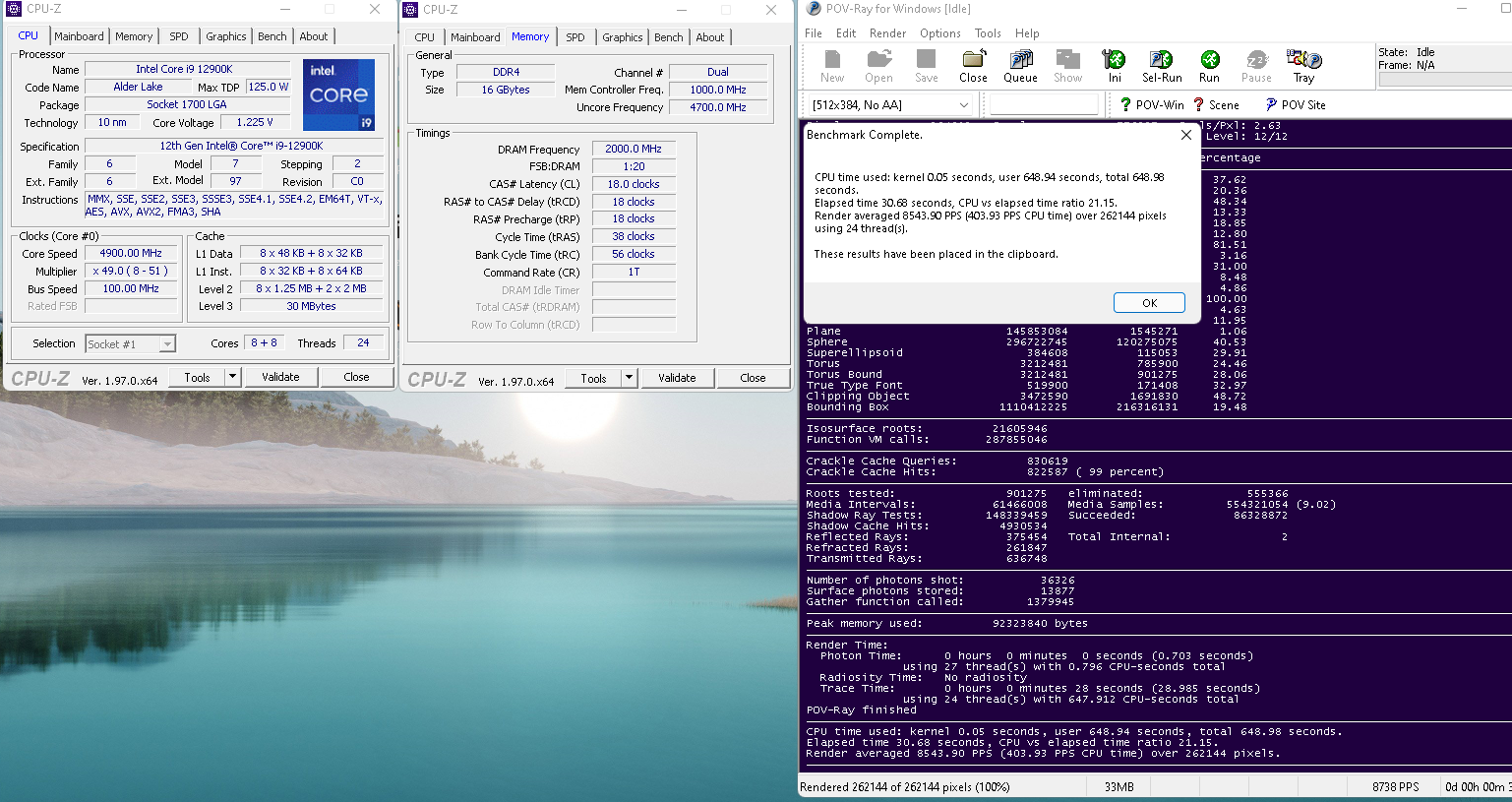1512x802 pixels.
Task: Click the Core Speed 4900.00 MHz value
Action: pos(131,253)
